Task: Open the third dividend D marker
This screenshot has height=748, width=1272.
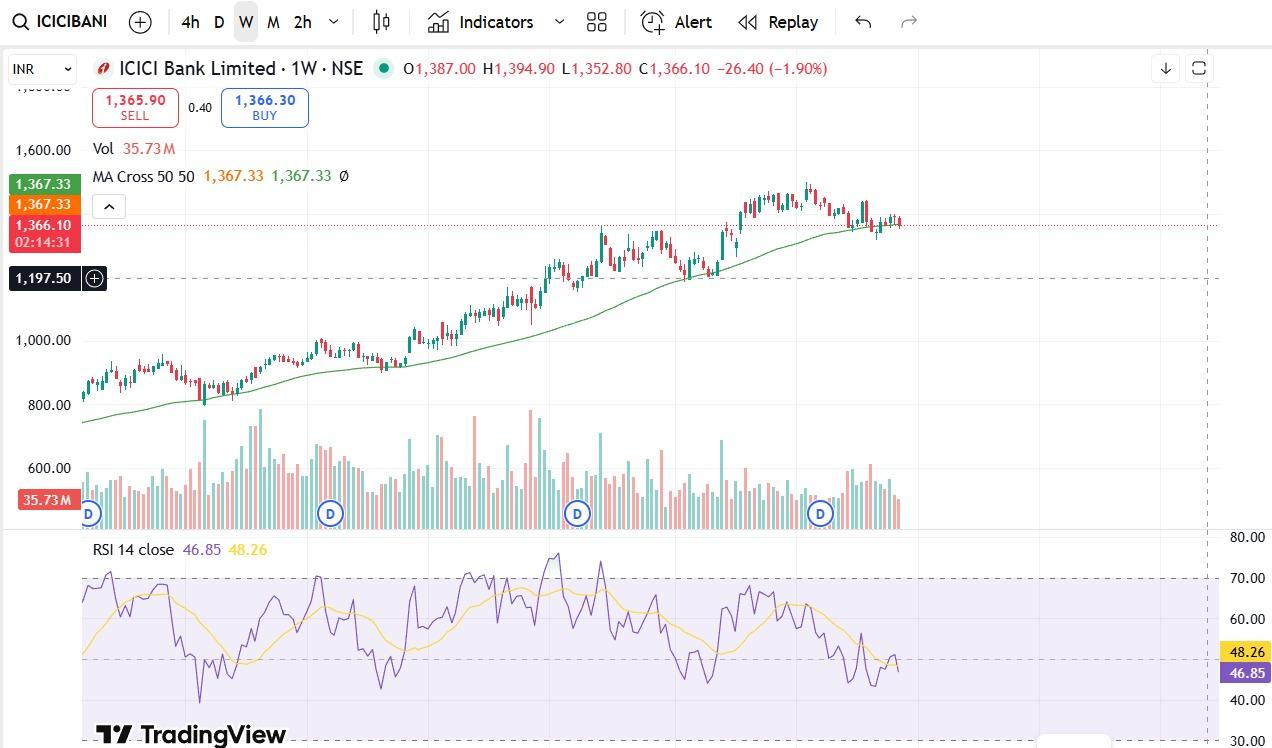Action: 576,514
